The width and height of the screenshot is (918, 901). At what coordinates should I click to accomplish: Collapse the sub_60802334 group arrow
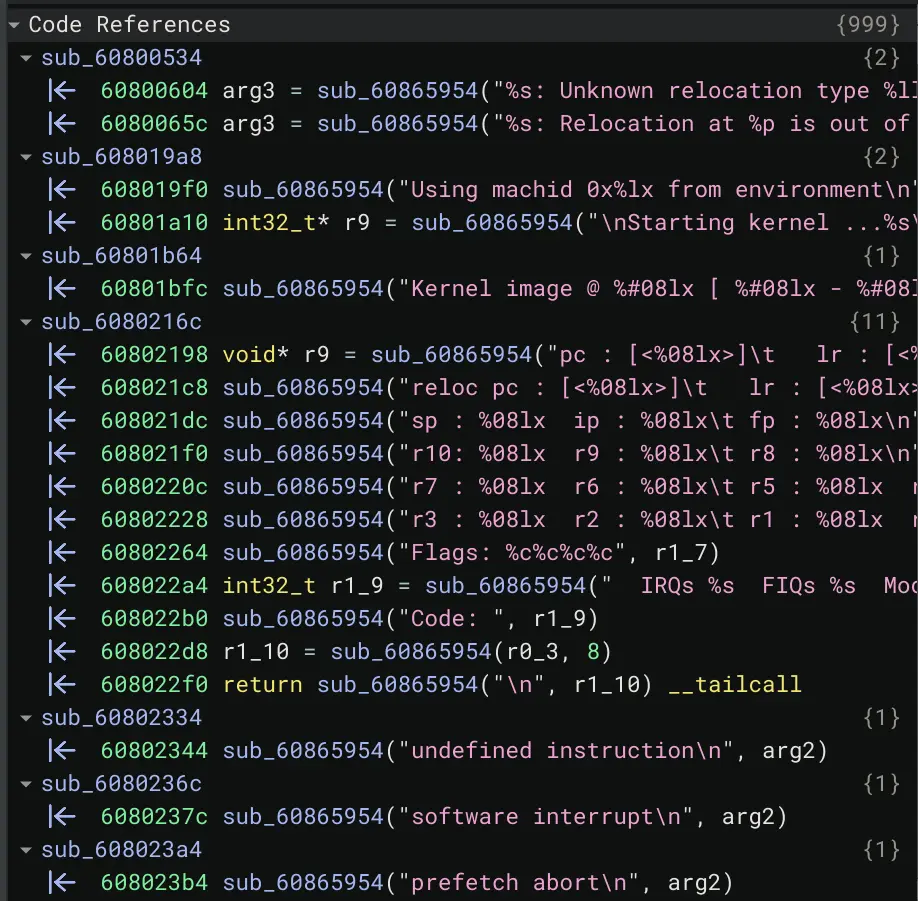tap(27, 718)
